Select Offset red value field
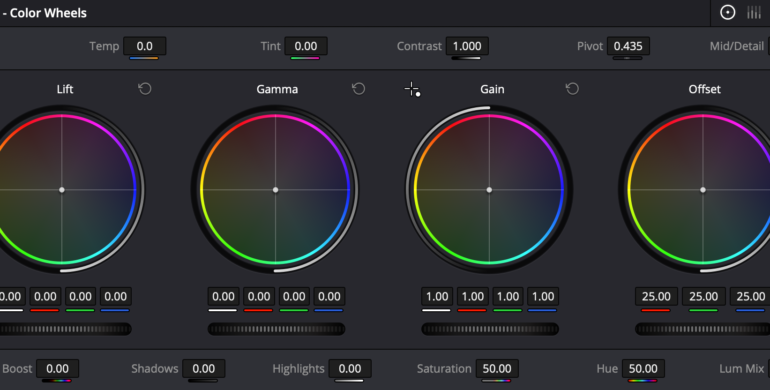This screenshot has width=770, height=390. coord(656,297)
